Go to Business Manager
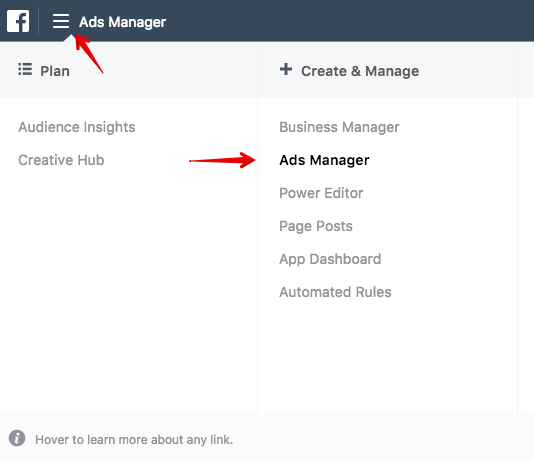The height and width of the screenshot is (461, 534). coord(339,127)
